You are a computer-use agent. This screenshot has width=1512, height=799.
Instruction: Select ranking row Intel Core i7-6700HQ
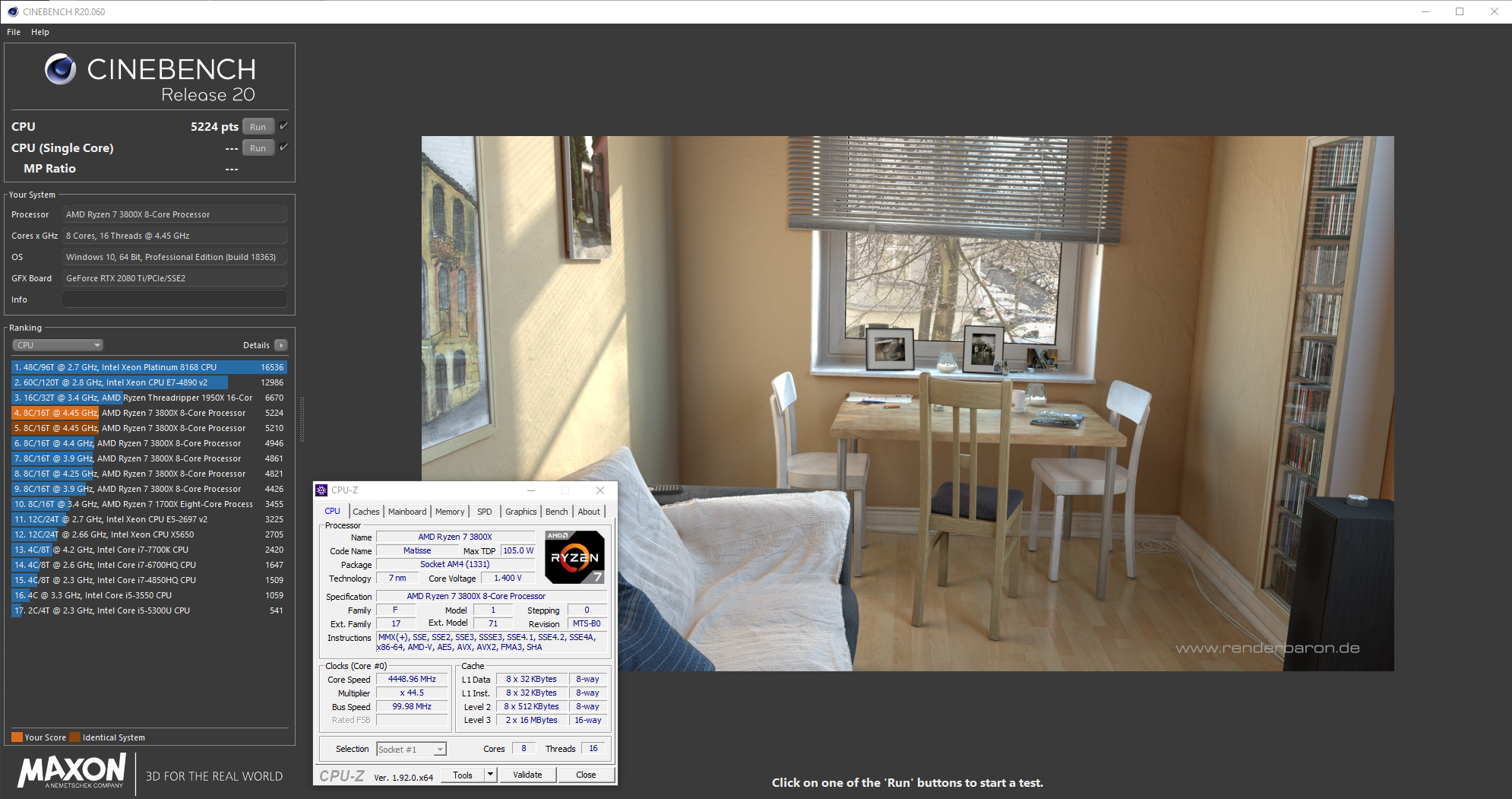point(150,565)
